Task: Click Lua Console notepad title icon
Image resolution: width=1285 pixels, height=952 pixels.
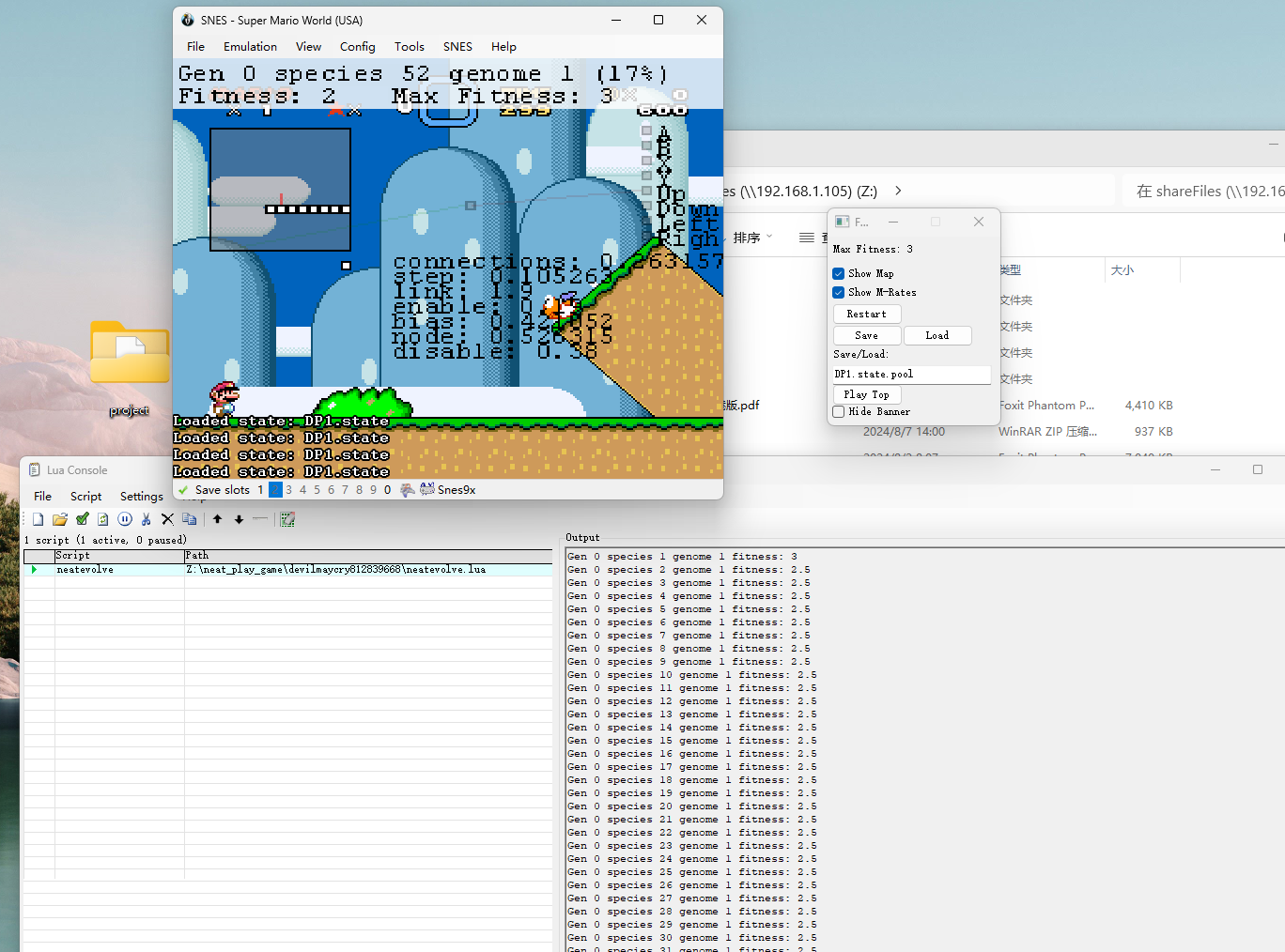Action: click(35, 470)
